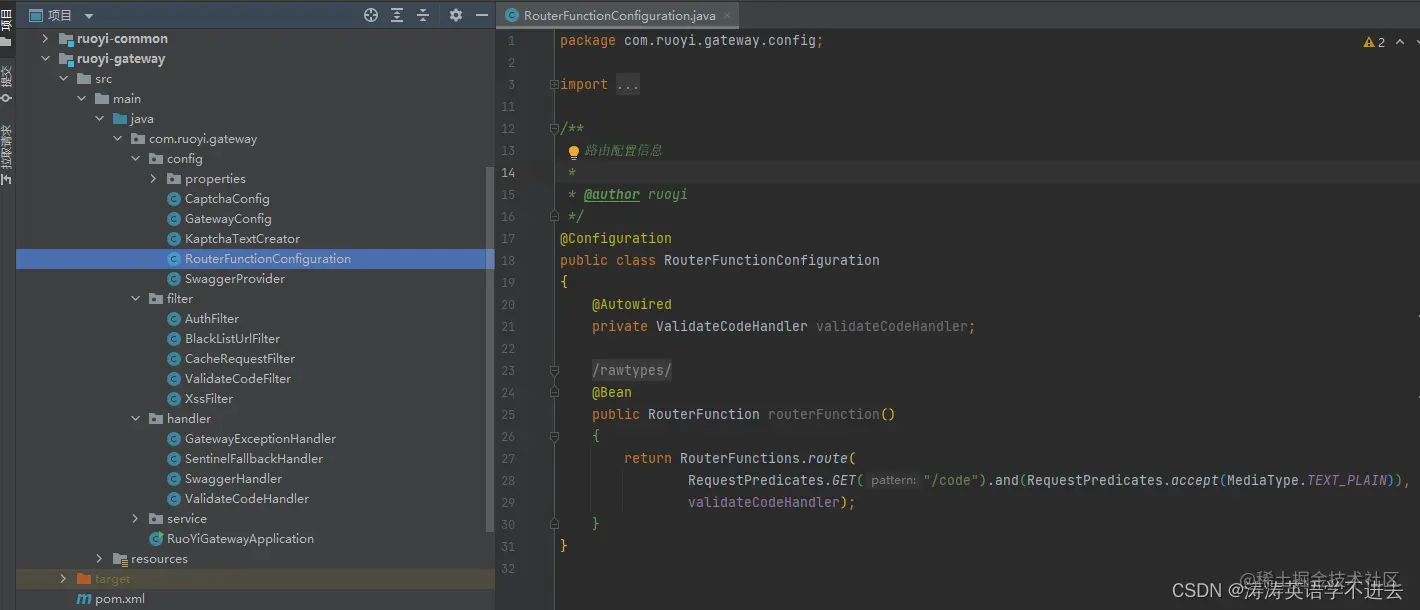Select SentinelFallbackHandler class file
The image size is (1420, 610).
click(x=254, y=459)
